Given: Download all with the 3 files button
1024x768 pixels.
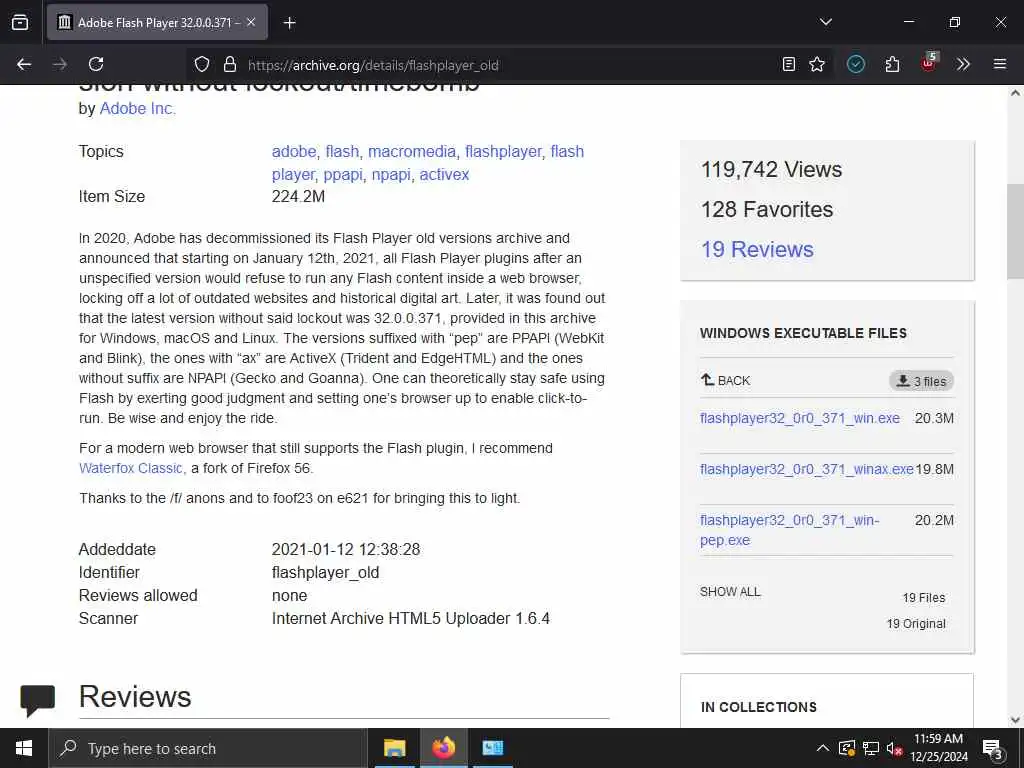Looking at the screenshot, I should coord(921,381).
